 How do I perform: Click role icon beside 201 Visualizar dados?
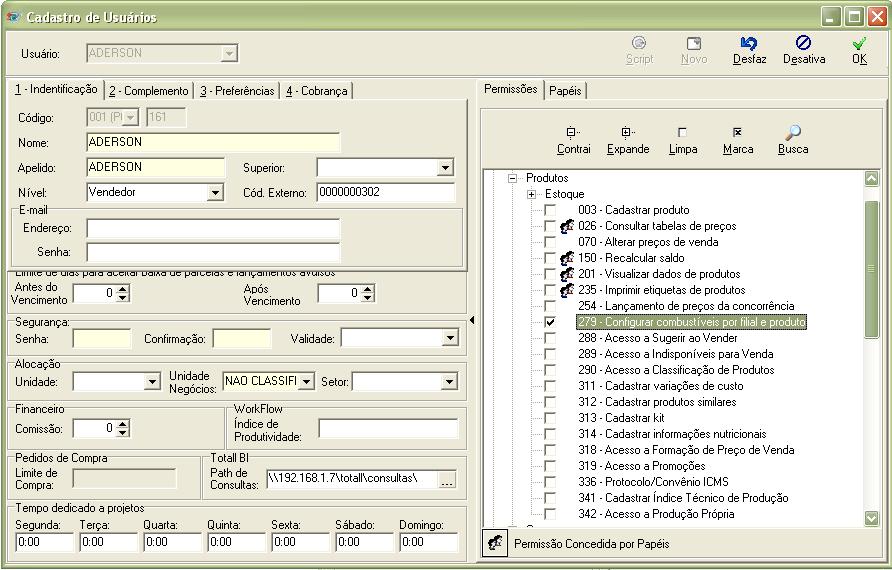point(567,274)
